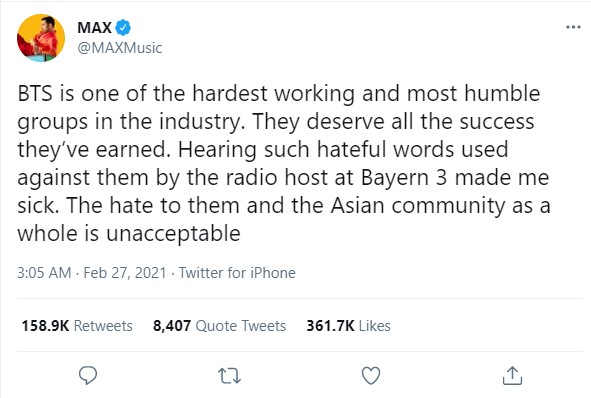591x398 pixels.
Task: Click the MAX display name
Action: 94,28
